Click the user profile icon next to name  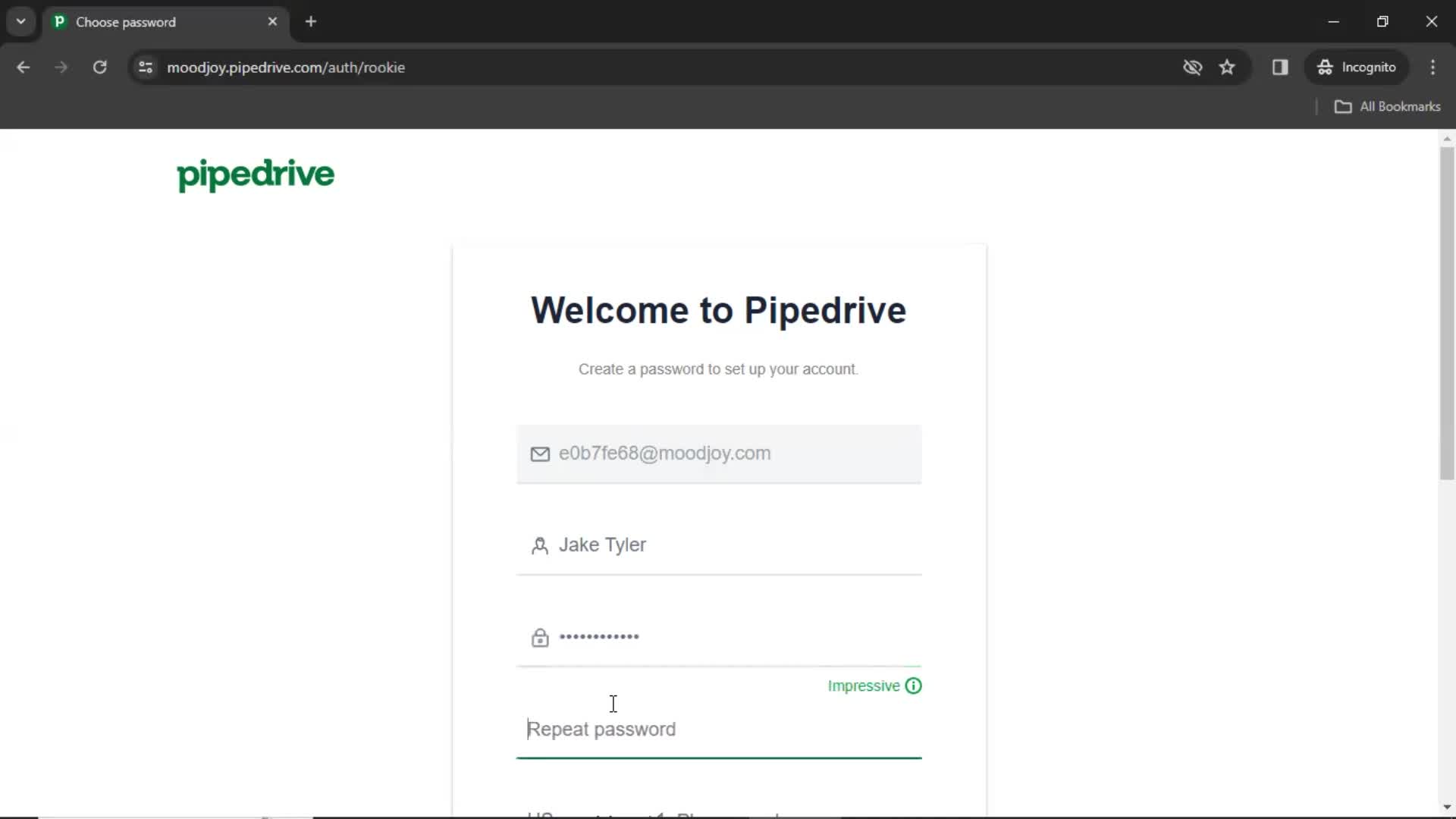(x=539, y=544)
